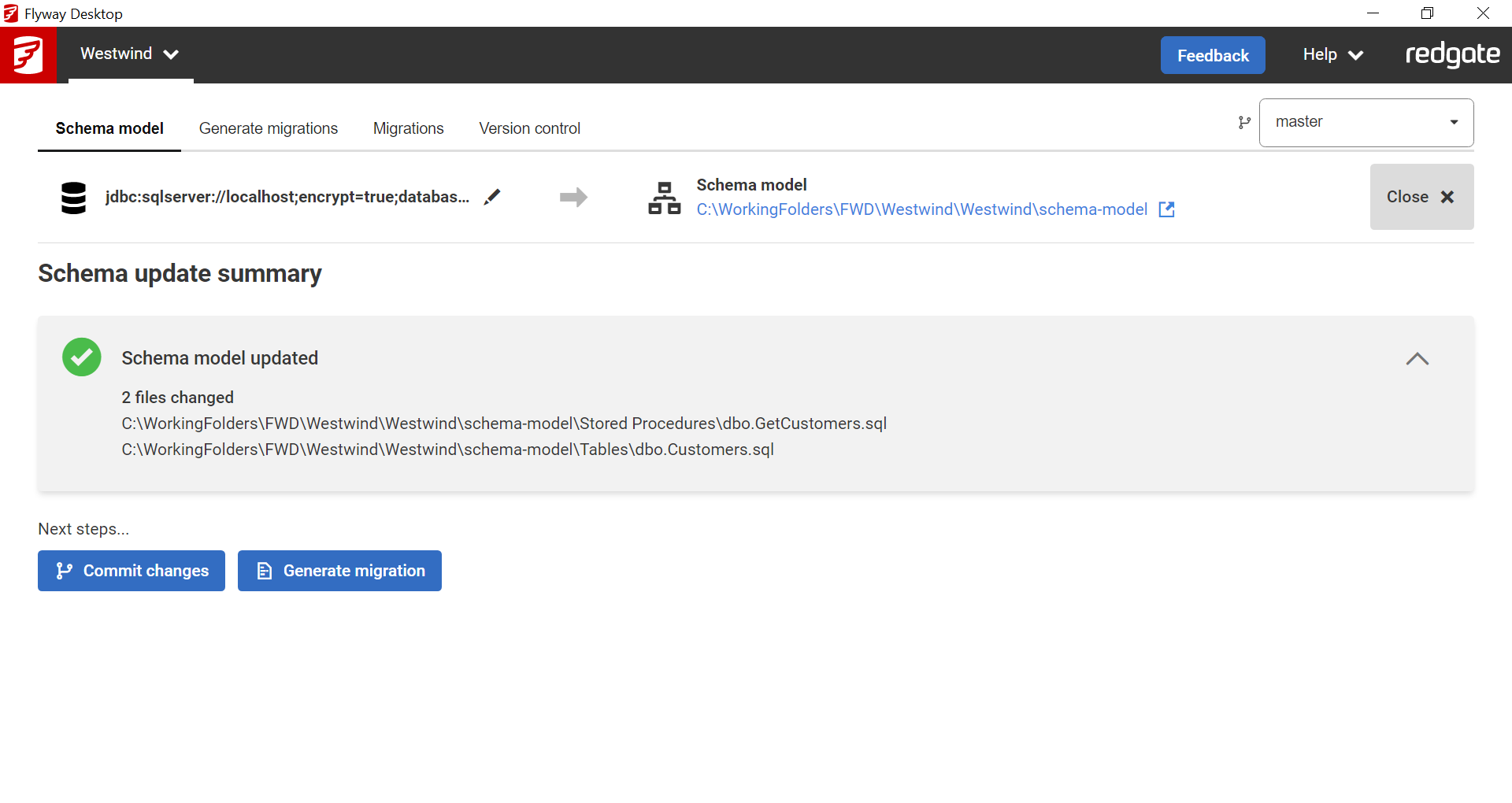Open the Migrations tab
Viewport: 1512px width, 803px height.
[x=408, y=128]
